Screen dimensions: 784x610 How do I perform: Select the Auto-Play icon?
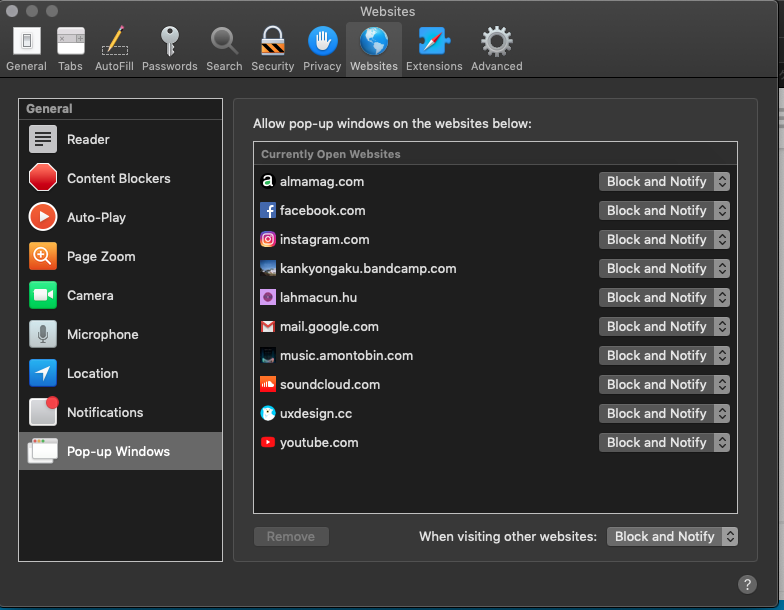point(43,216)
